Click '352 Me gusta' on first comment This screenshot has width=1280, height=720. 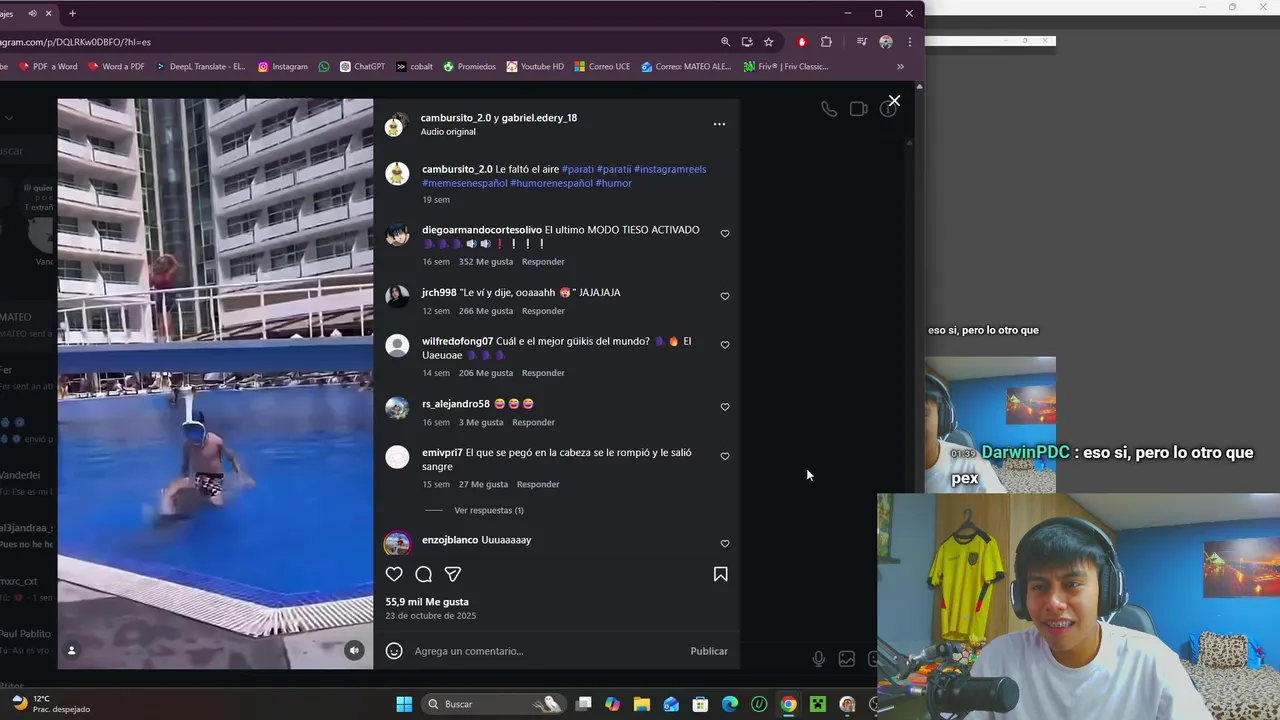tap(486, 262)
